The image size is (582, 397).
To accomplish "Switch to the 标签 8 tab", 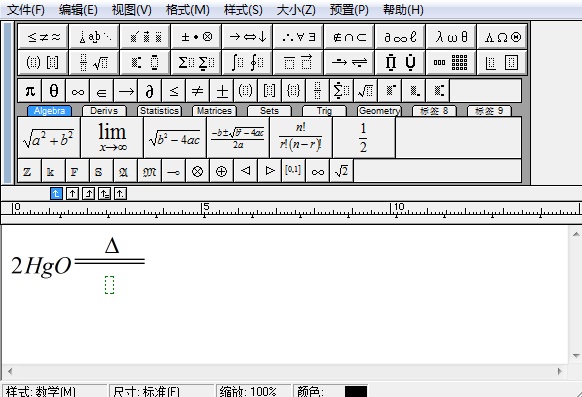I will point(434,111).
